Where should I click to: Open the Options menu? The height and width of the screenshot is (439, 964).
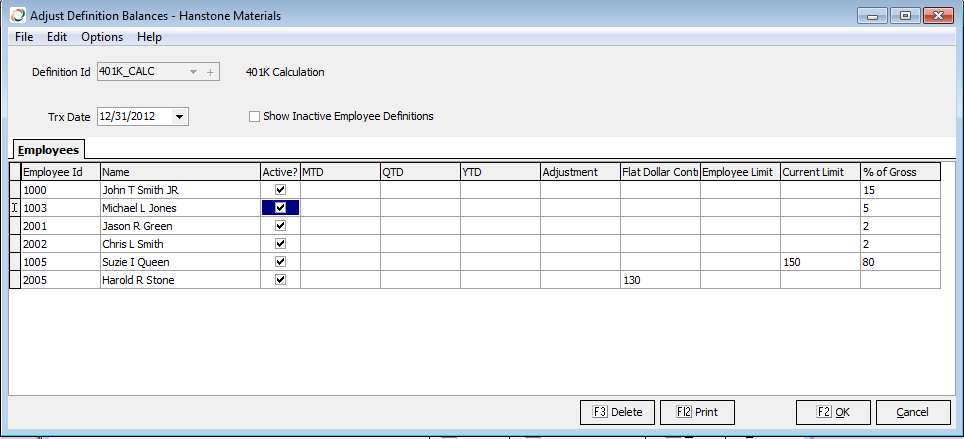(102, 37)
